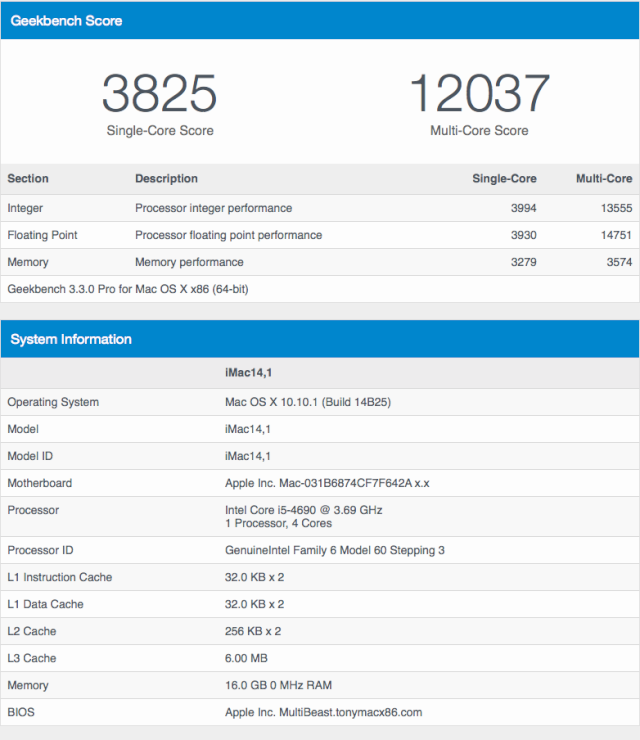The width and height of the screenshot is (640, 740).
Task: Click 'Apple Inc. Mac-031B6874CF7F642A x.x' value
Action: click(x=327, y=483)
